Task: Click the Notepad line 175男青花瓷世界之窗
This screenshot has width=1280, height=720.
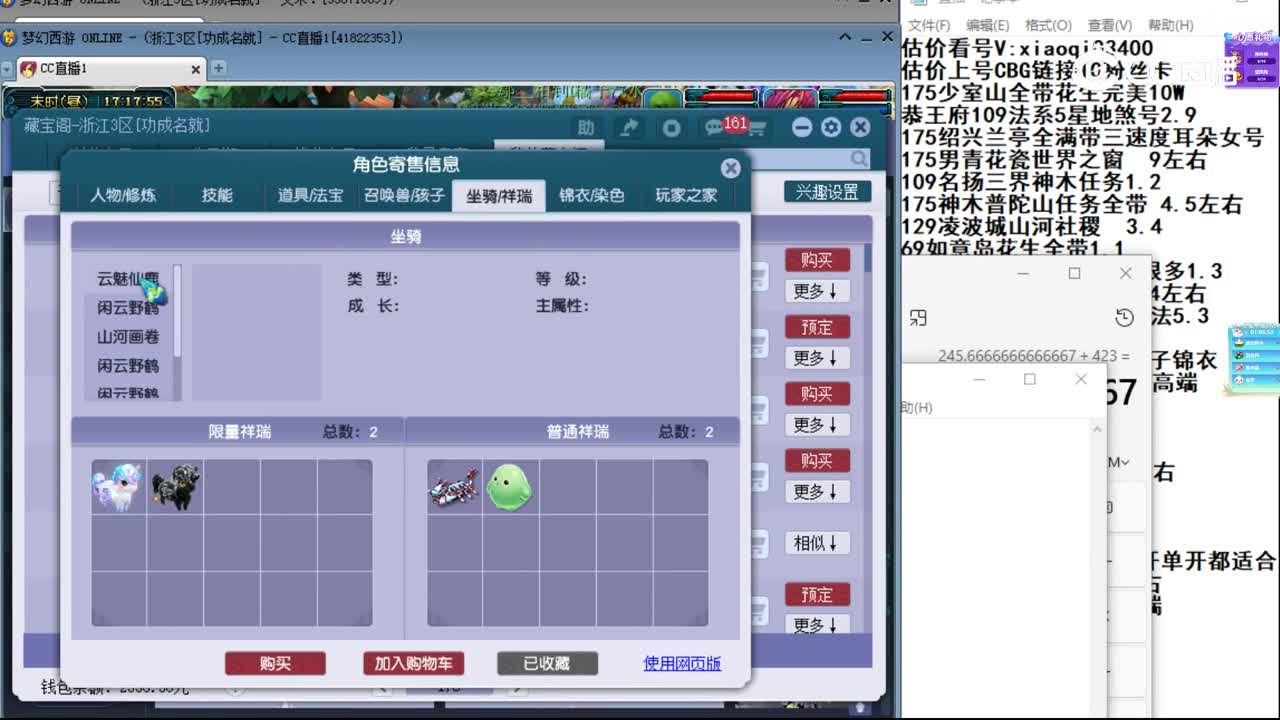Action: coord(1054,159)
